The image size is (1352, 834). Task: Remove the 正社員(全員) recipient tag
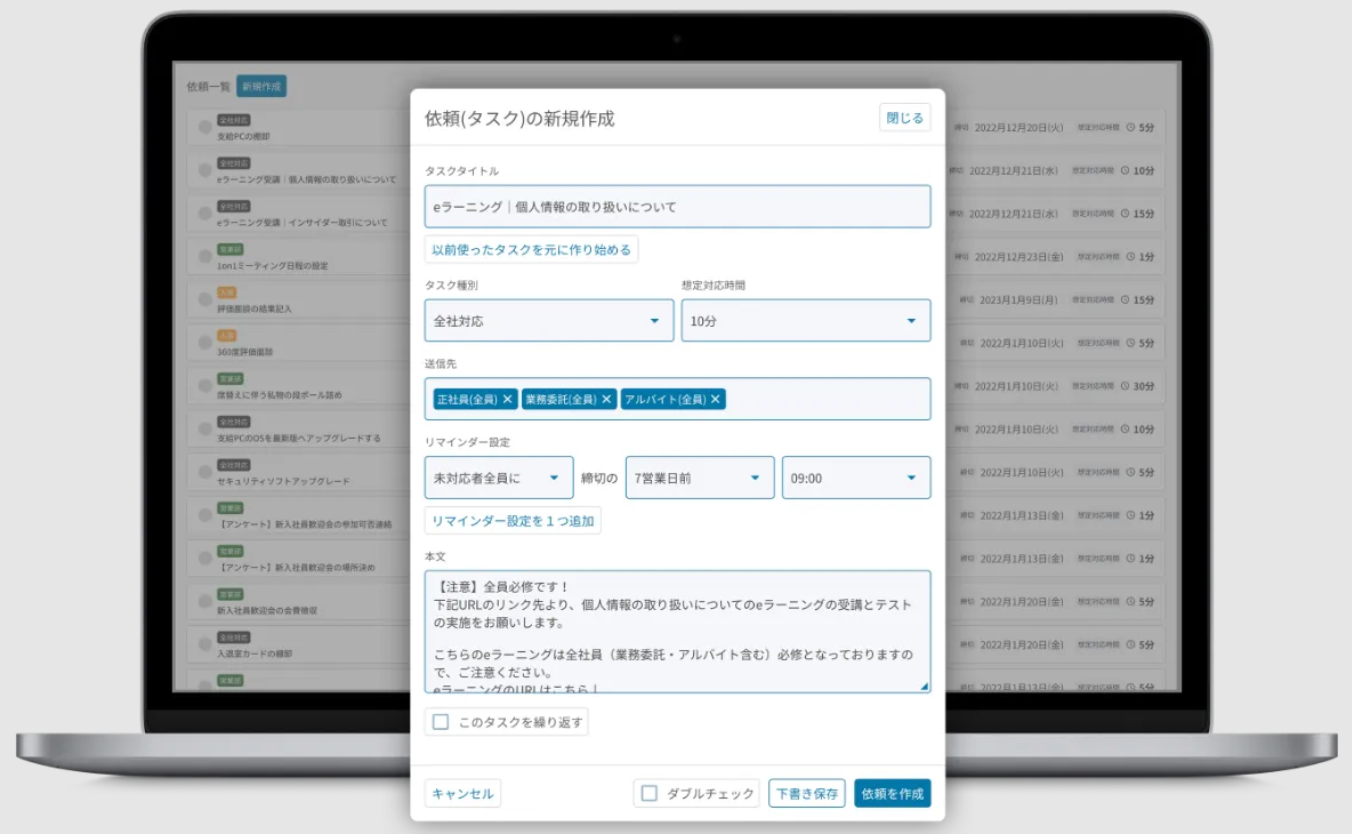coord(507,398)
